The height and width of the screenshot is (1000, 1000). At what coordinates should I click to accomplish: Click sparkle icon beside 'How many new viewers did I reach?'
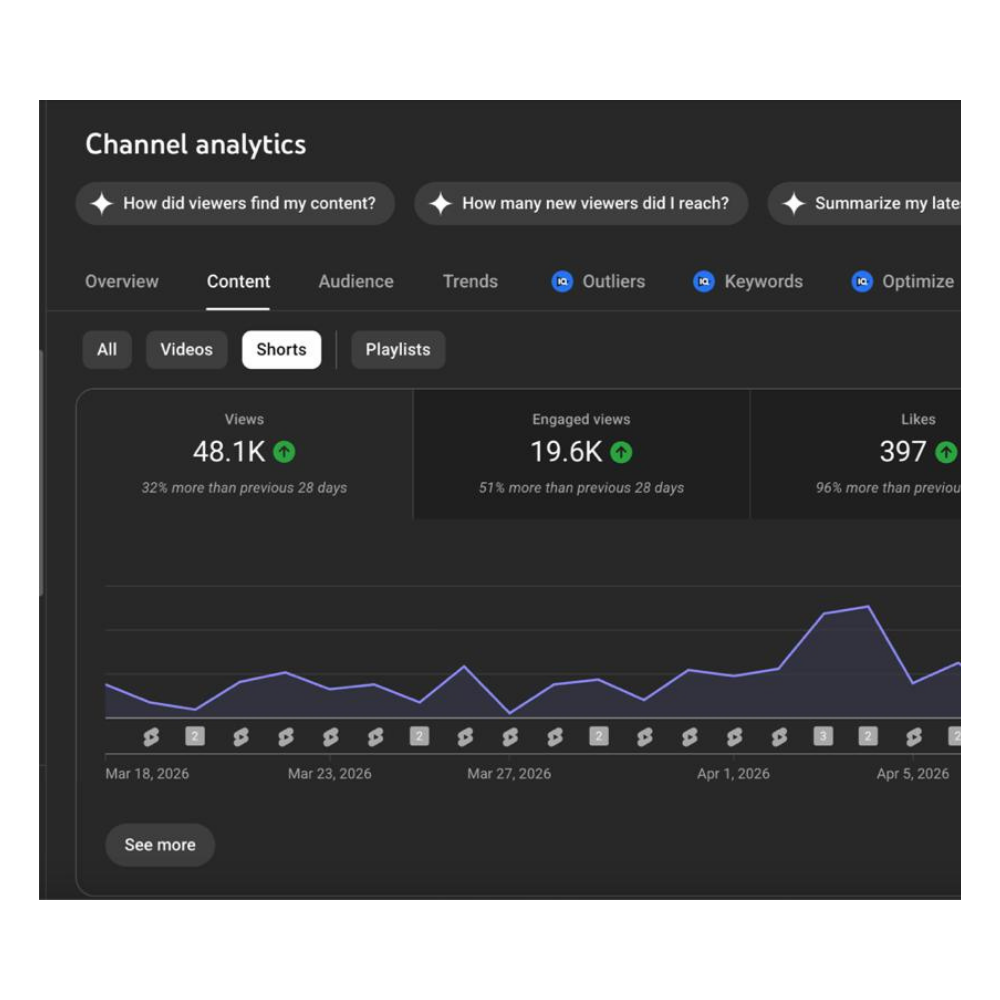tap(441, 203)
